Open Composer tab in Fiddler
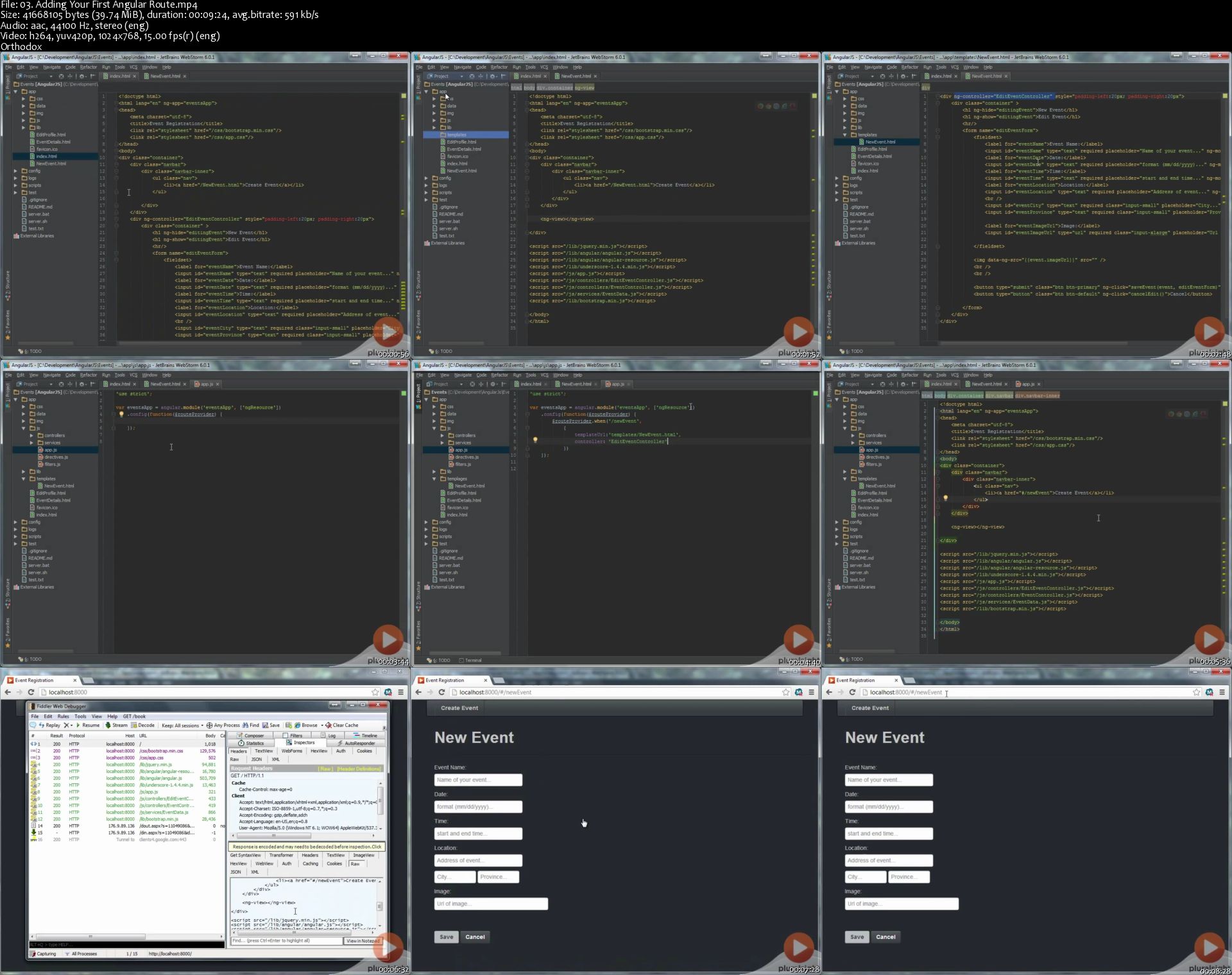Image resolution: width=1232 pixels, height=975 pixels. pyautogui.click(x=250, y=736)
